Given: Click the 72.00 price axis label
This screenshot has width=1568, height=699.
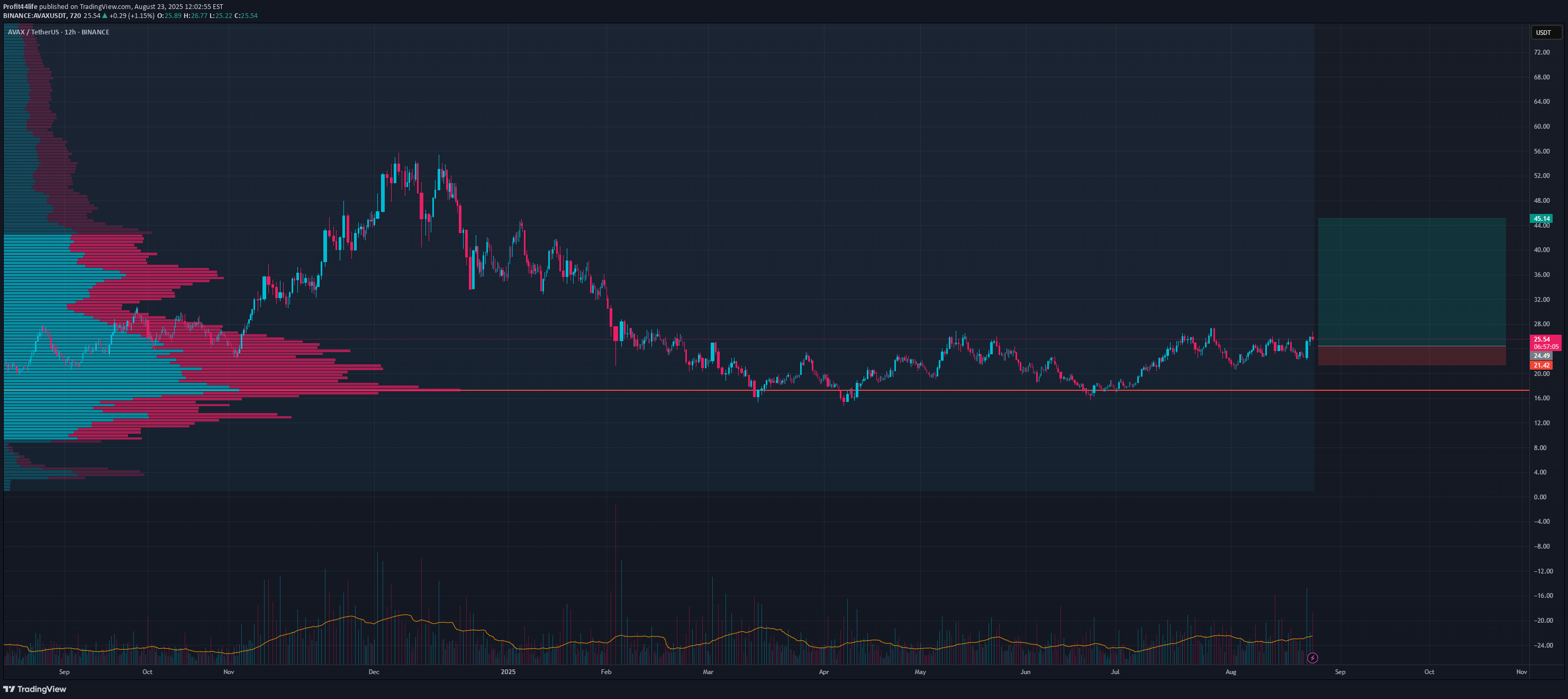Looking at the screenshot, I should click(x=1541, y=52).
